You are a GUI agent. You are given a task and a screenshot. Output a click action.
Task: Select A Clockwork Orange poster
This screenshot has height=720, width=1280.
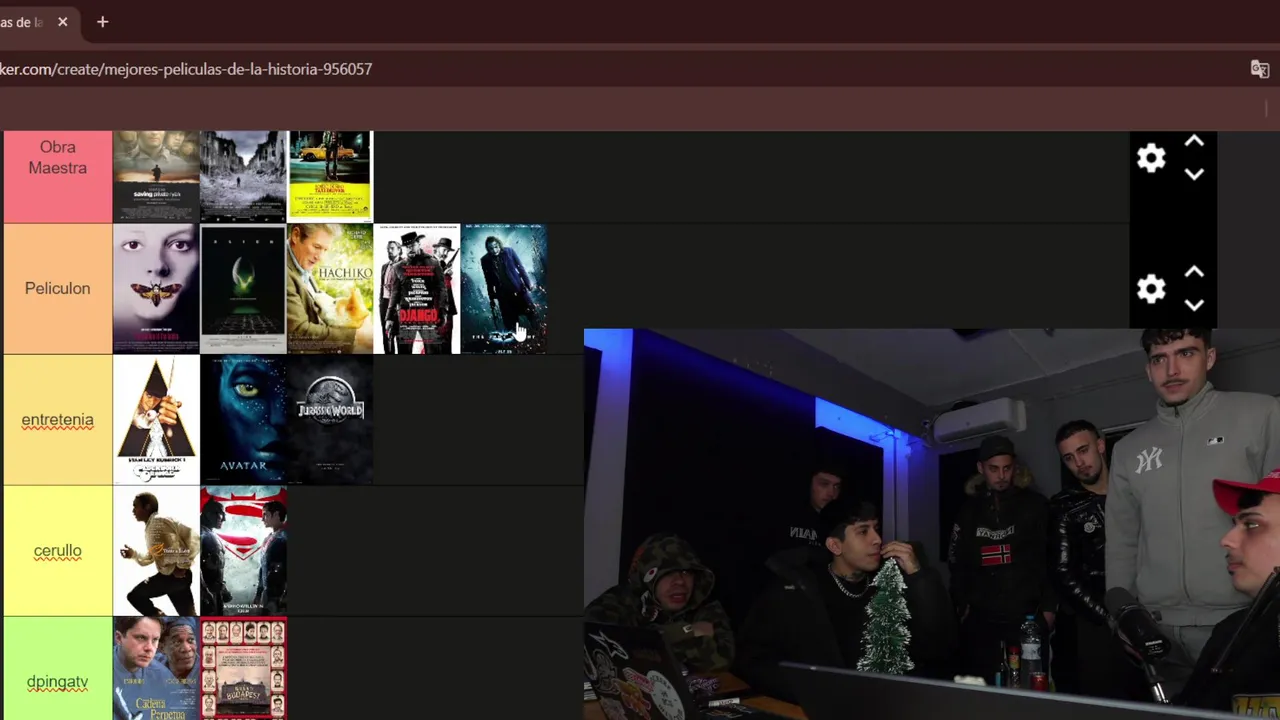point(156,420)
